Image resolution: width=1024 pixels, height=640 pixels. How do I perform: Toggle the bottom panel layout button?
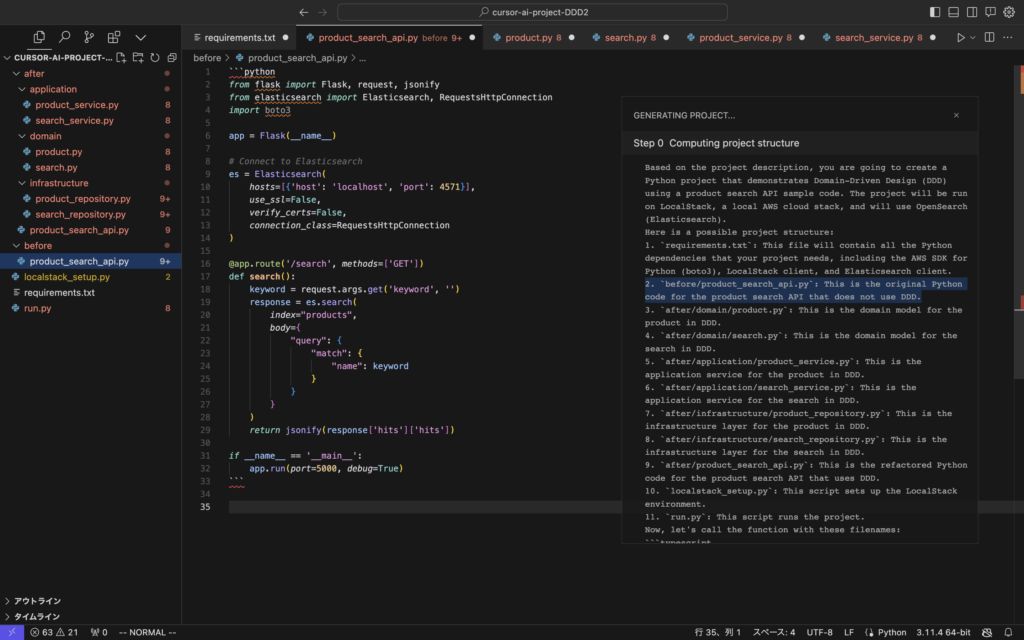click(953, 12)
